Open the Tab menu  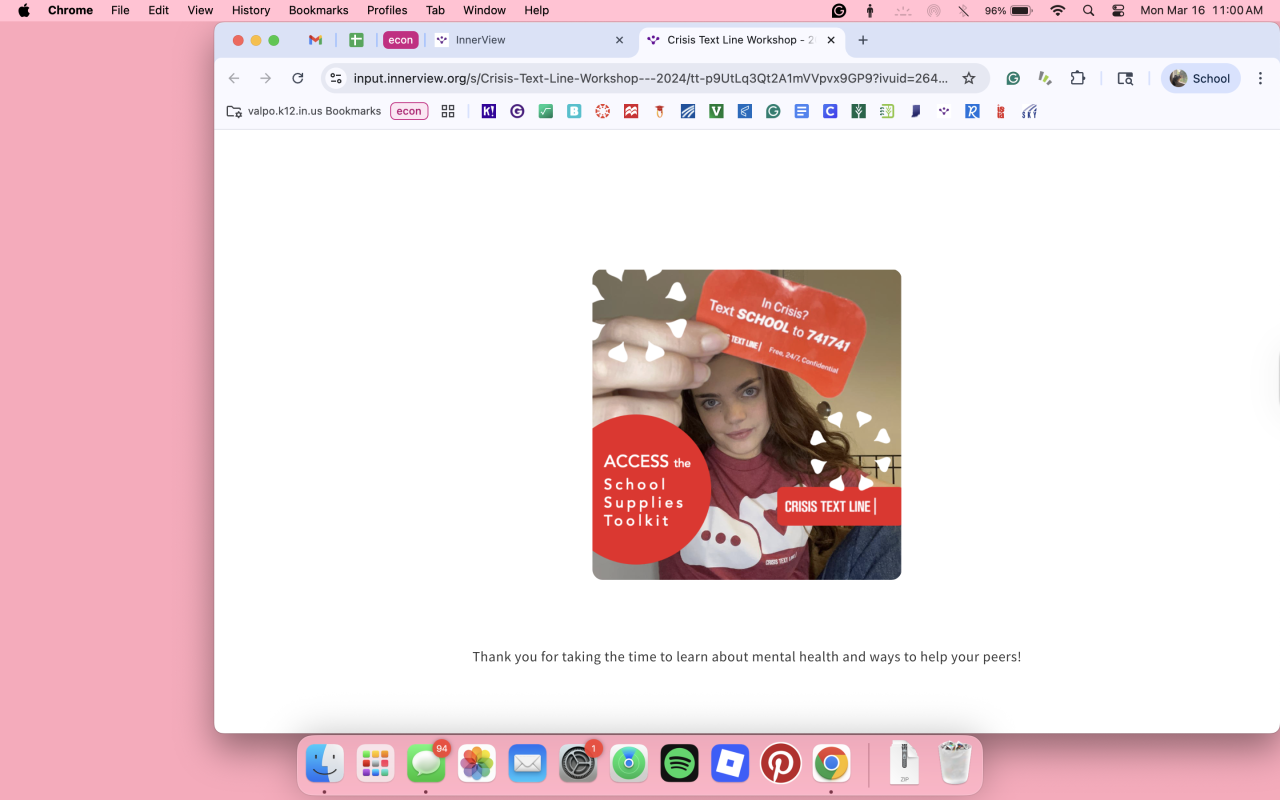click(435, 10)
